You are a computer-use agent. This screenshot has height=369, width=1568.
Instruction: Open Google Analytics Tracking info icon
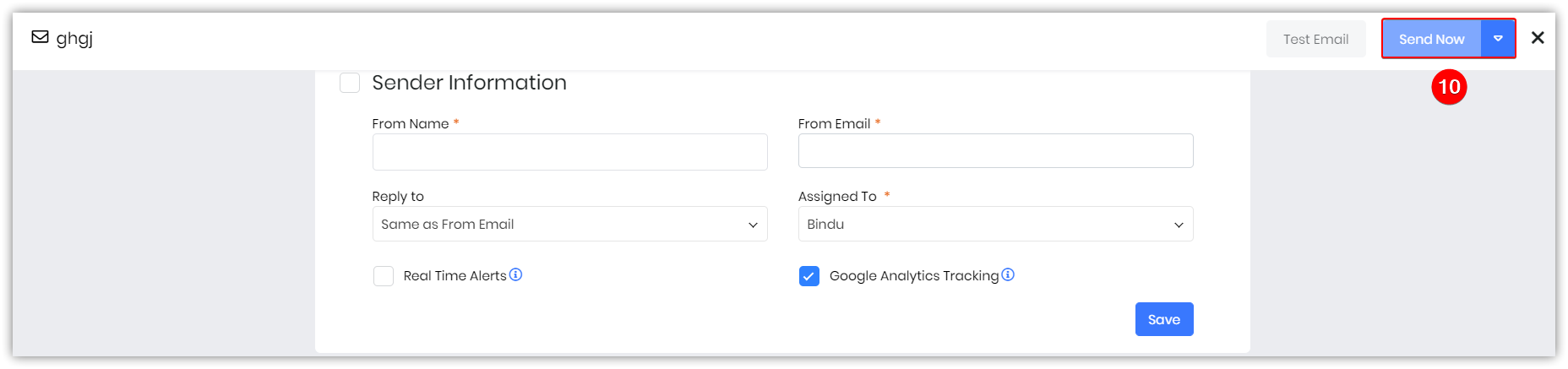click(1008, 274)
